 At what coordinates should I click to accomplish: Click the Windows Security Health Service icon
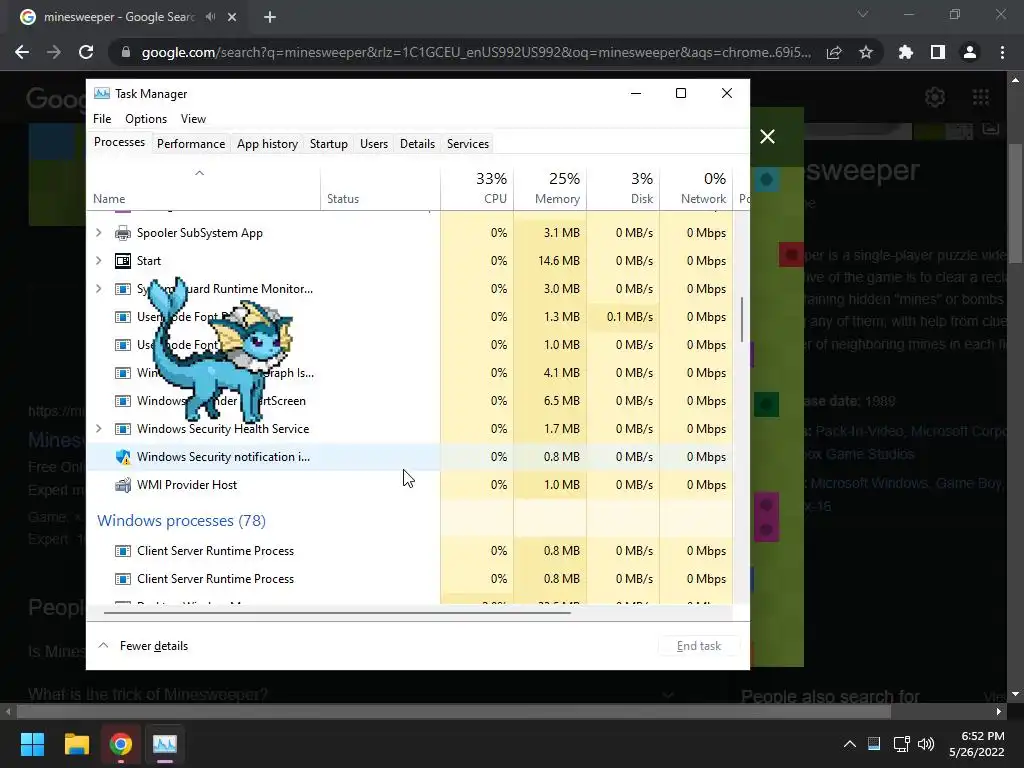click(123, 429)
